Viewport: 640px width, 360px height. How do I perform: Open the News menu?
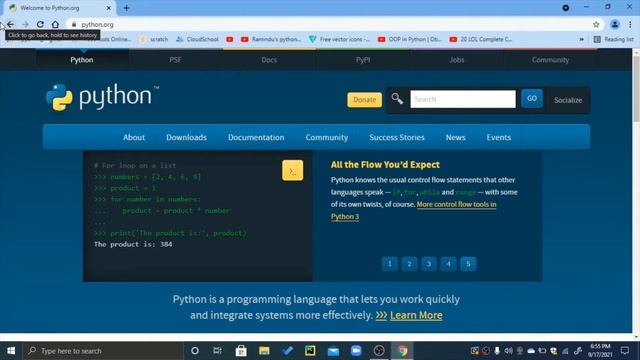(456, 137)
